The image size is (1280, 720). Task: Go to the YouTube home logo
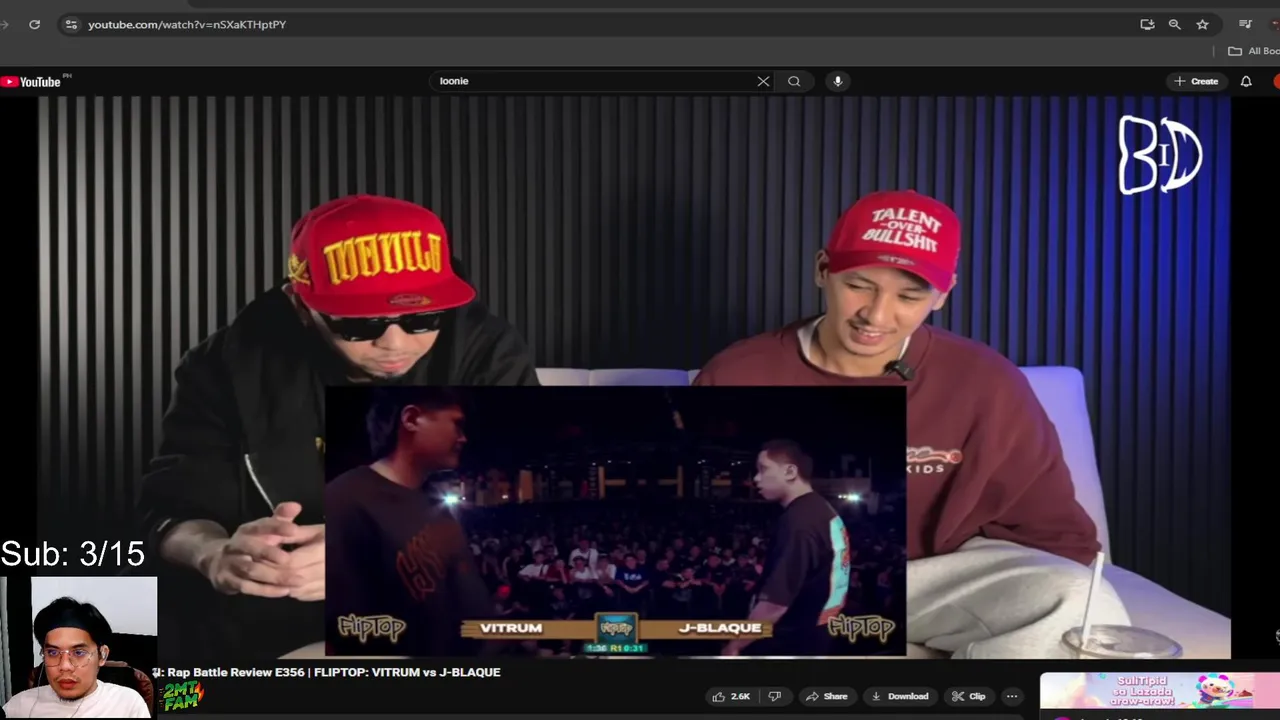pos(33,81)
